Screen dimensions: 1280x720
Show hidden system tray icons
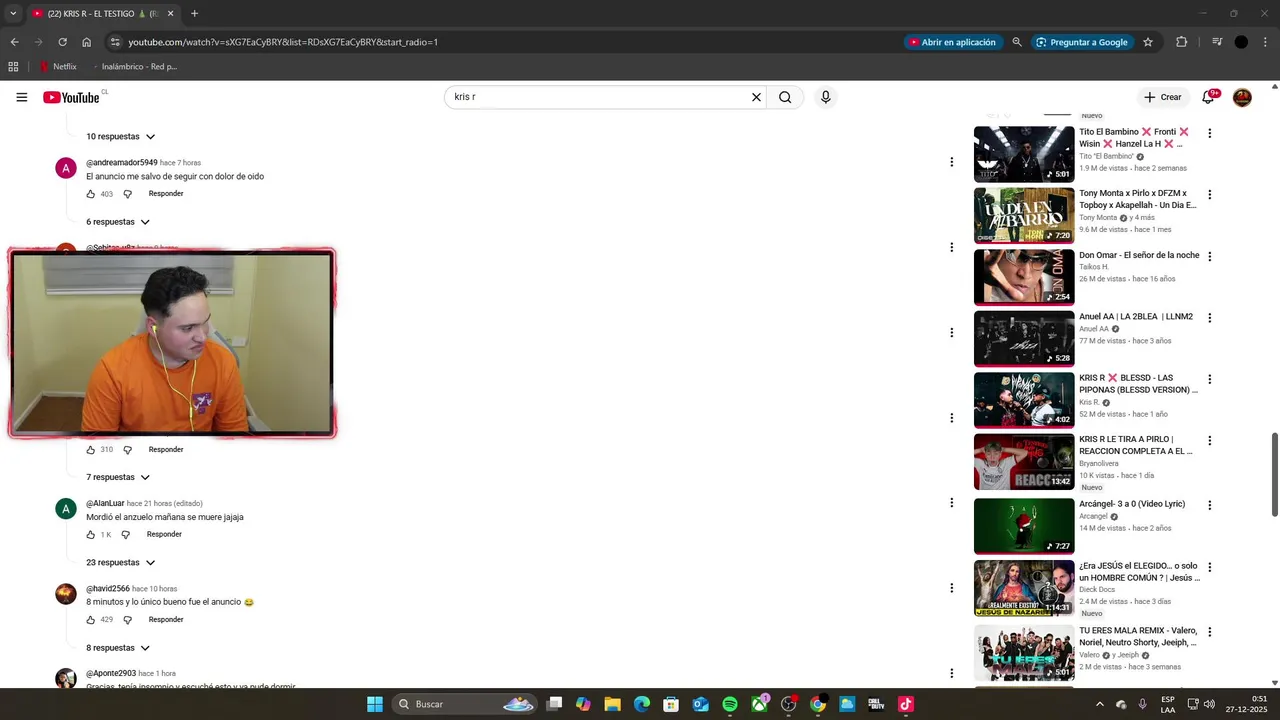pos(1100,704)
